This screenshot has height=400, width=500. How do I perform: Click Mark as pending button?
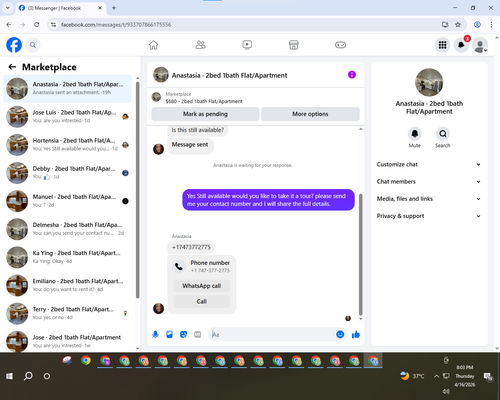pos(205,114)
